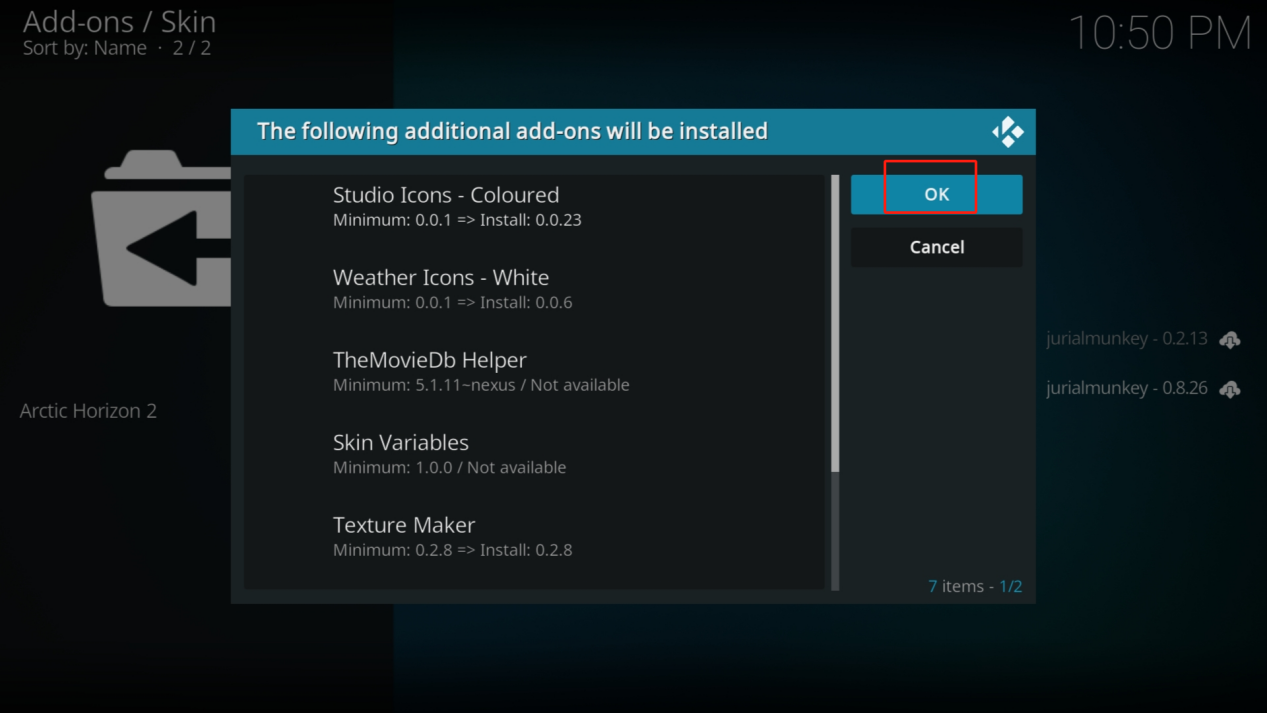Image resolution: width=1267 pixels, height=713 pixels.
Task: Click the Sort by: Name label
Action: click(x=85, y=48)
